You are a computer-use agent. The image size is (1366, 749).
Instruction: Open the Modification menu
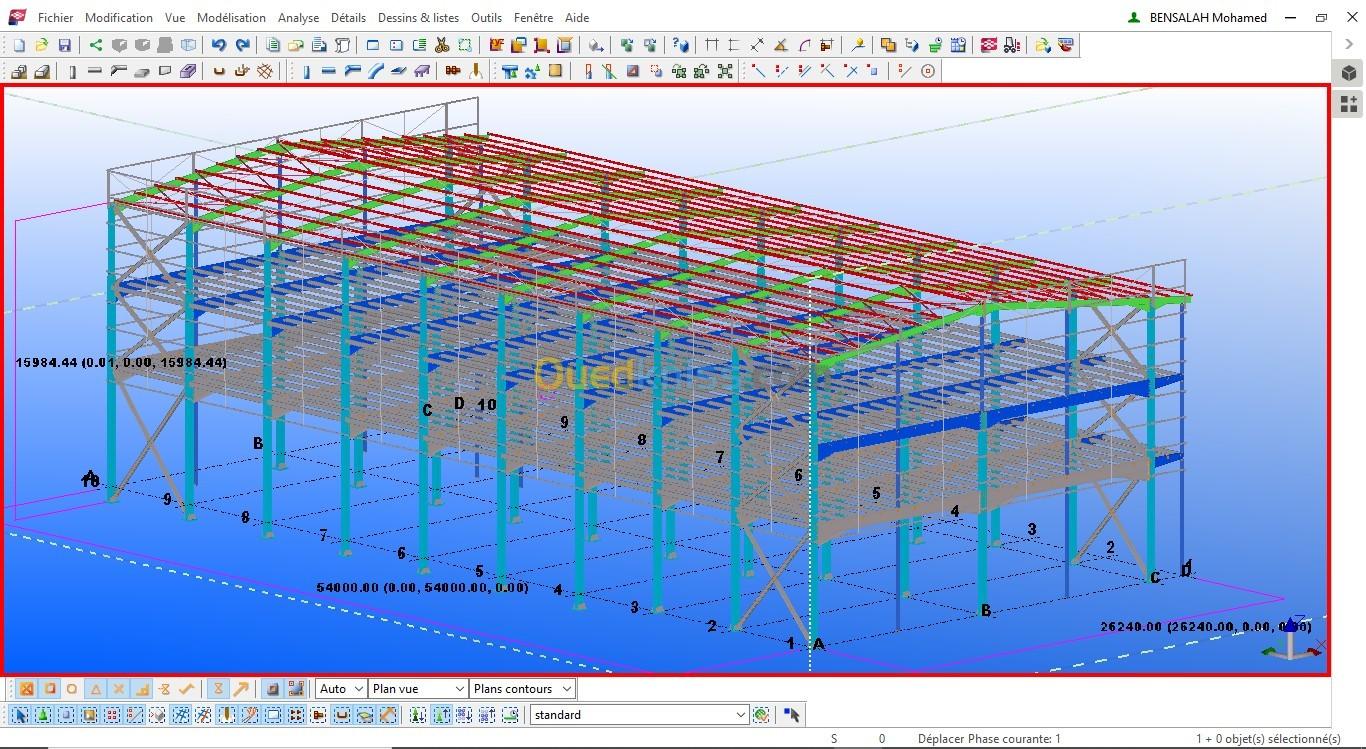pyautogui.click(x=119, y=18)
